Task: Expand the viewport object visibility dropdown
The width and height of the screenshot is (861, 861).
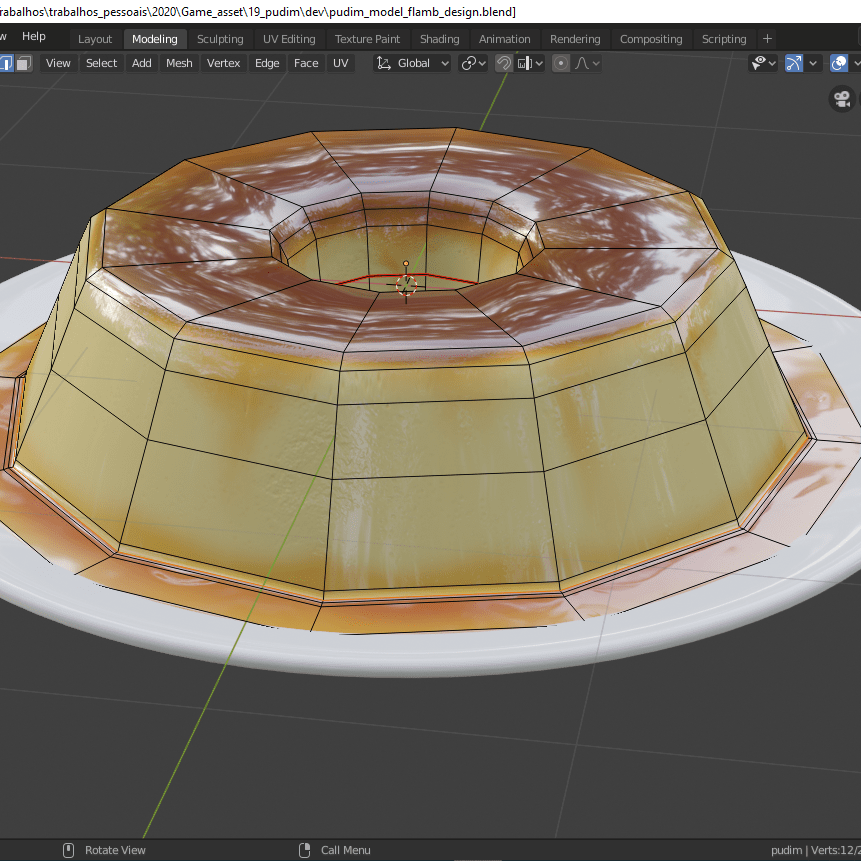Action: tap(765, 63)
